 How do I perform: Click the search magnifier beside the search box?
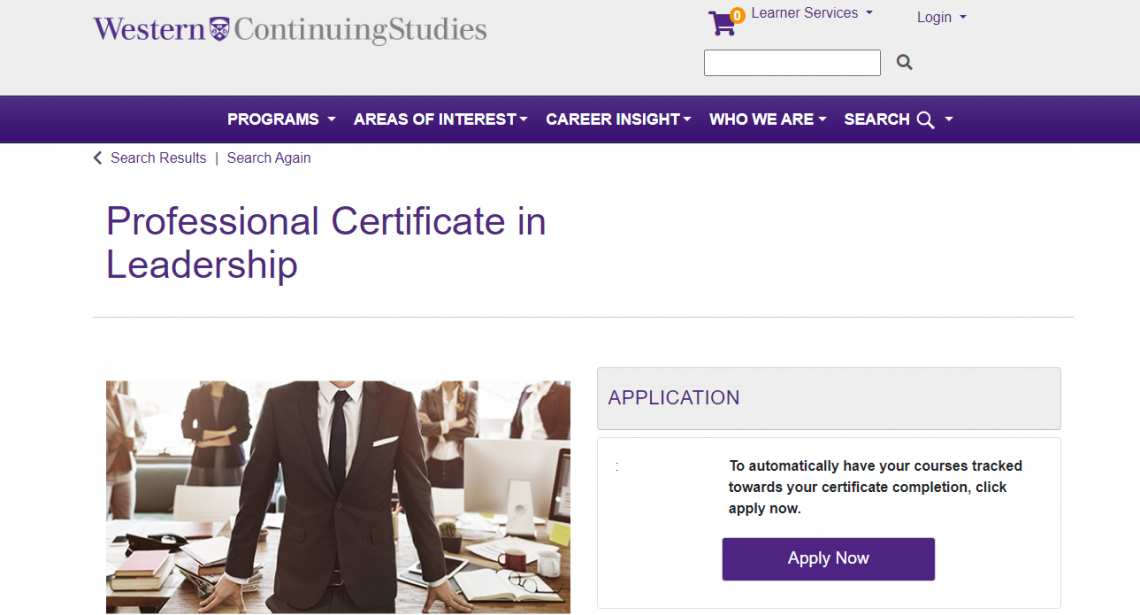click(903, 62)
